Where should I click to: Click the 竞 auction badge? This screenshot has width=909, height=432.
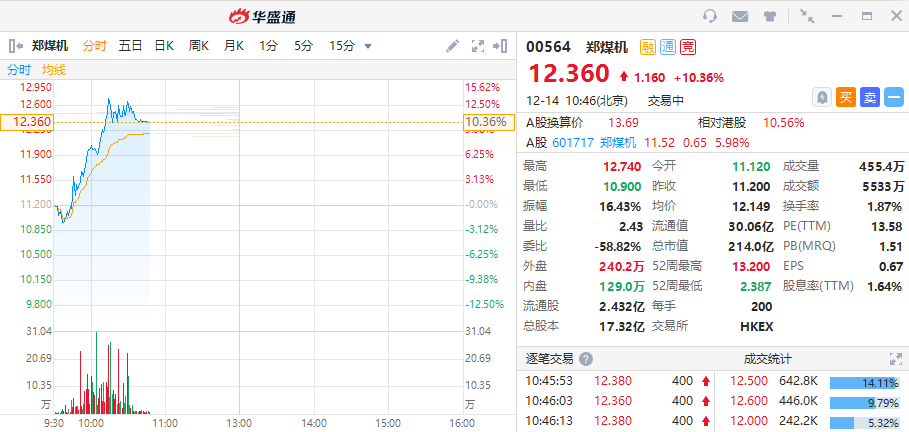click(688, 47)
